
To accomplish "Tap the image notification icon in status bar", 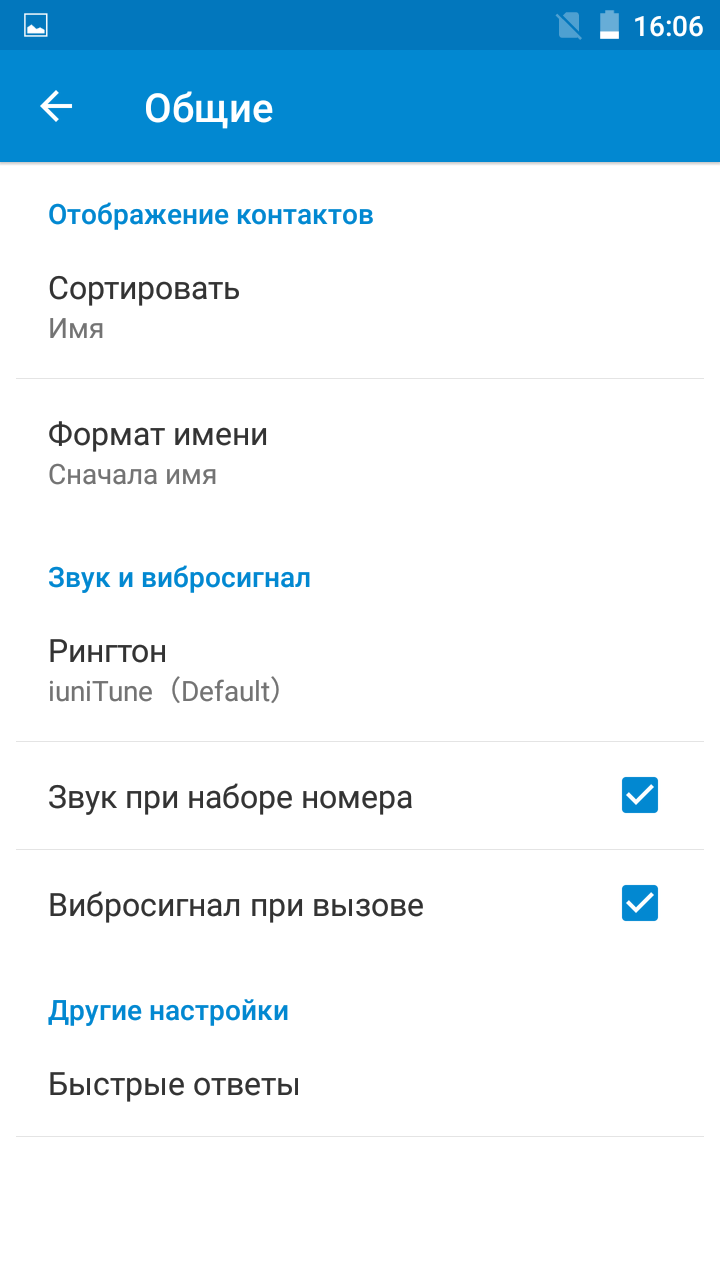I will [x=36, y=25].
